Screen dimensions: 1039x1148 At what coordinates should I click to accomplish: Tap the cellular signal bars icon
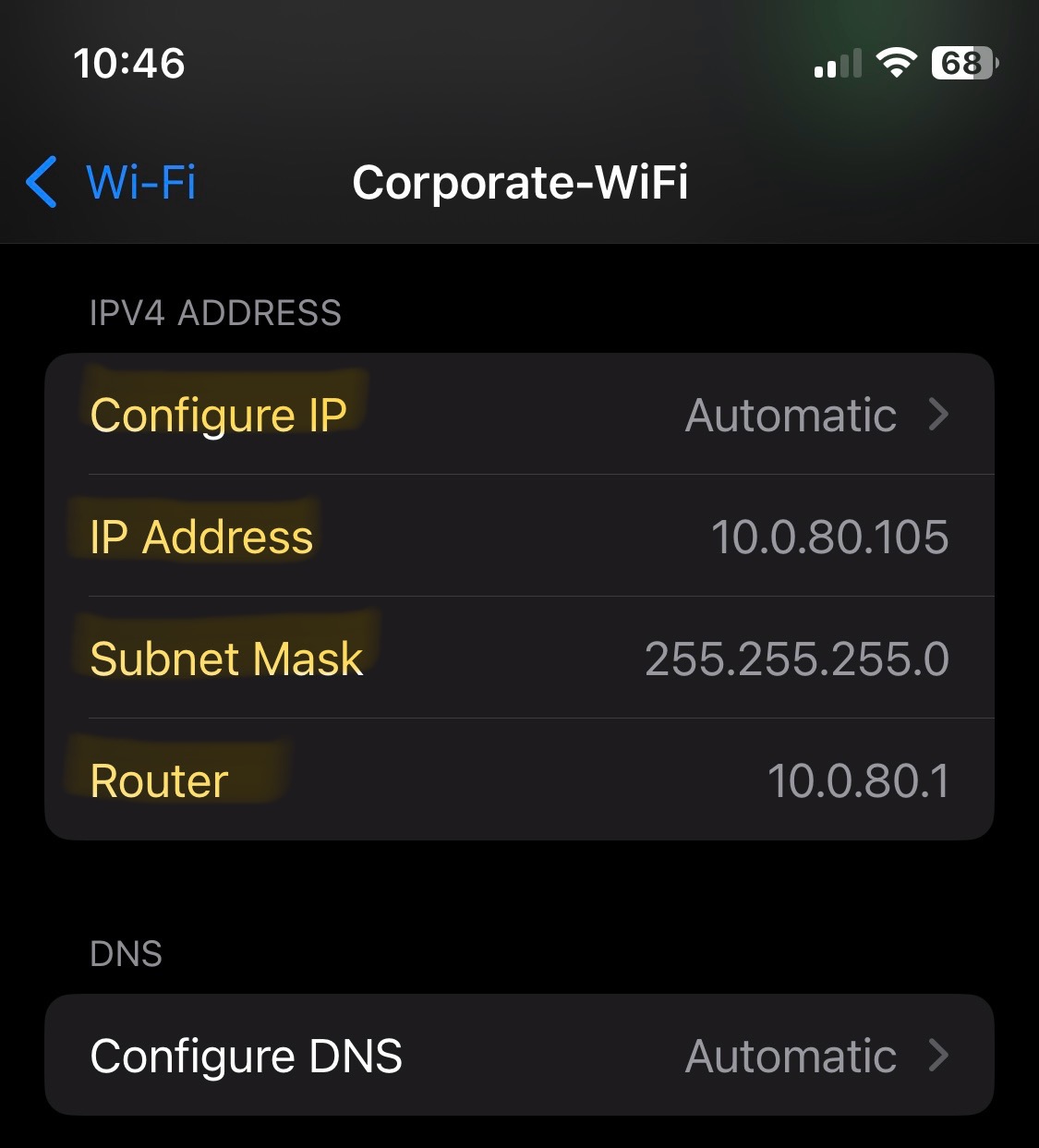pyautogui.click(x=838, y=63)
